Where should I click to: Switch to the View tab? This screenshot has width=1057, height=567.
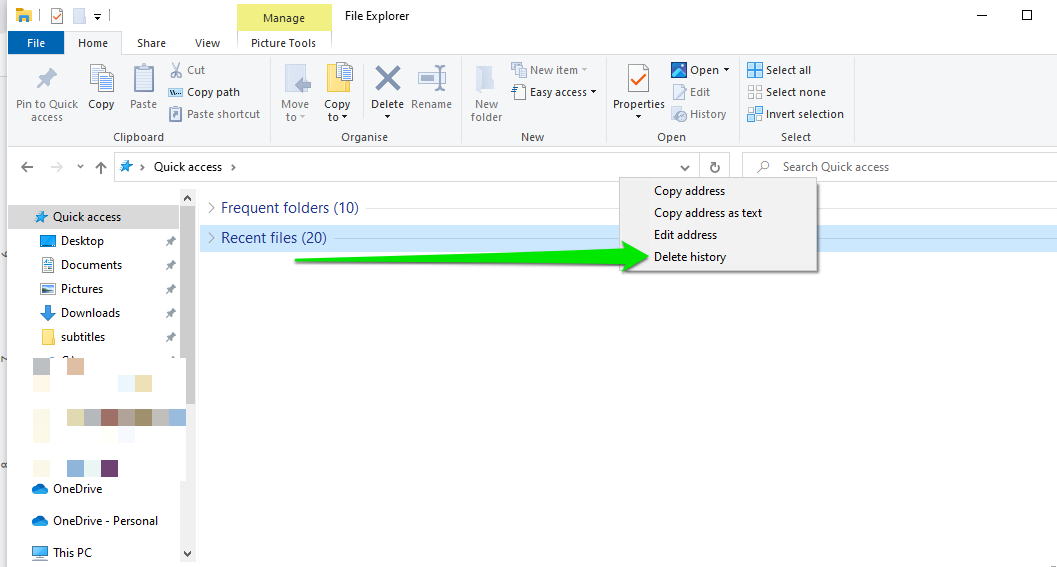[x=207, y=42]
